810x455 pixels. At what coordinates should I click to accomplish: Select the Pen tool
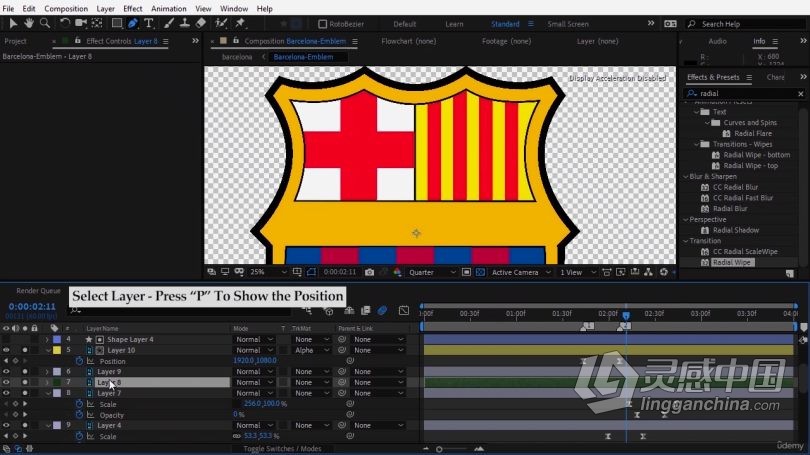133,23
